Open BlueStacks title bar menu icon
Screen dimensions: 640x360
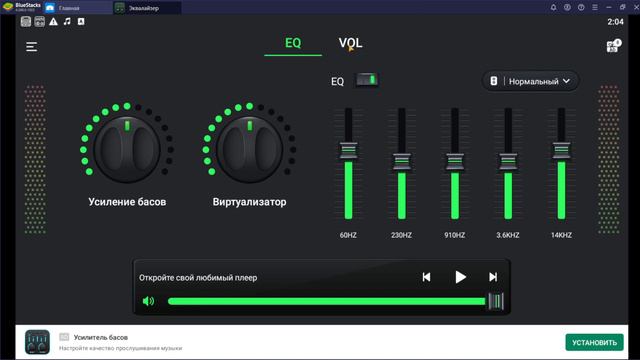[x=595, y=7]
